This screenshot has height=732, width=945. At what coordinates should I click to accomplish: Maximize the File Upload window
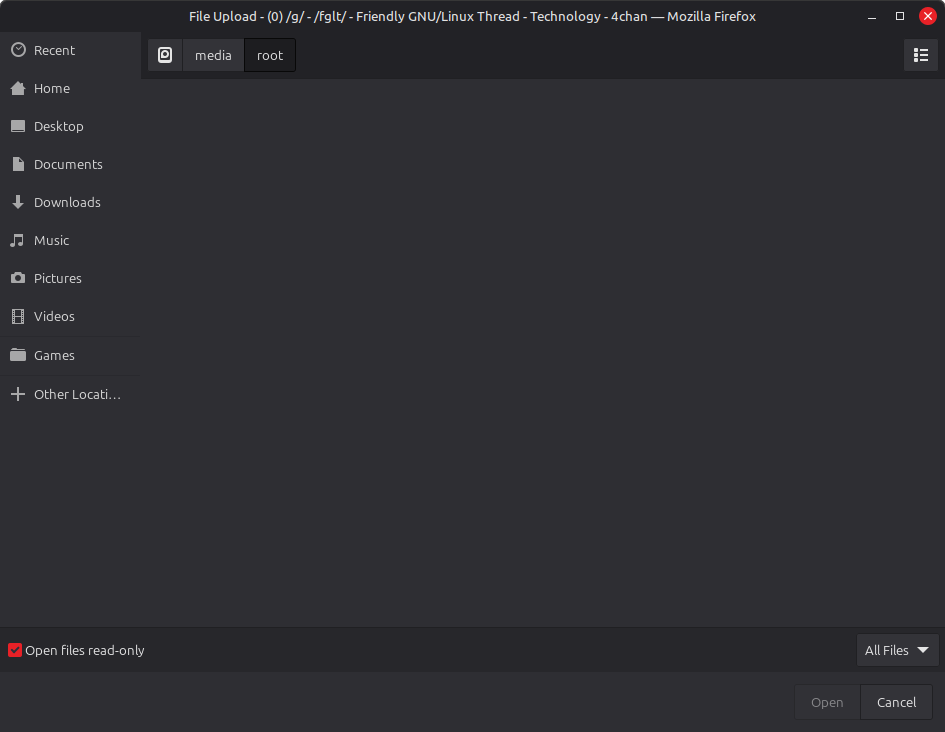(900, 16)
